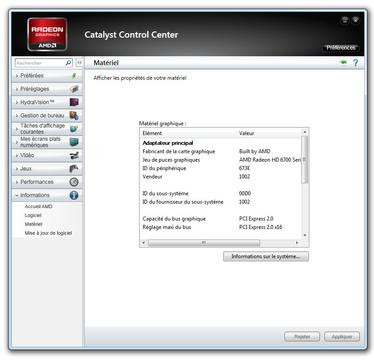Click the list scroll-down arrow
This screenshot has width=374, height=360.
tap(304, 235)
